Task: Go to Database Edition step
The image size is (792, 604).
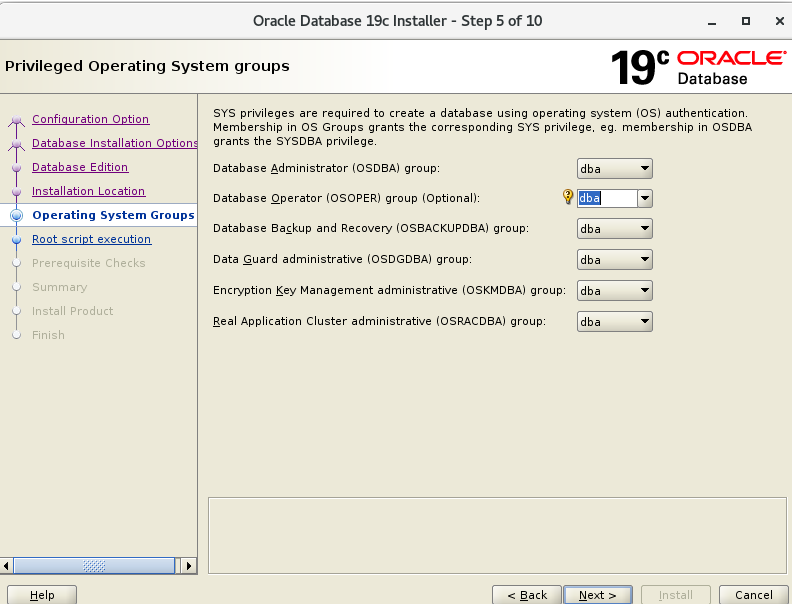Action: tap(80, 167)
